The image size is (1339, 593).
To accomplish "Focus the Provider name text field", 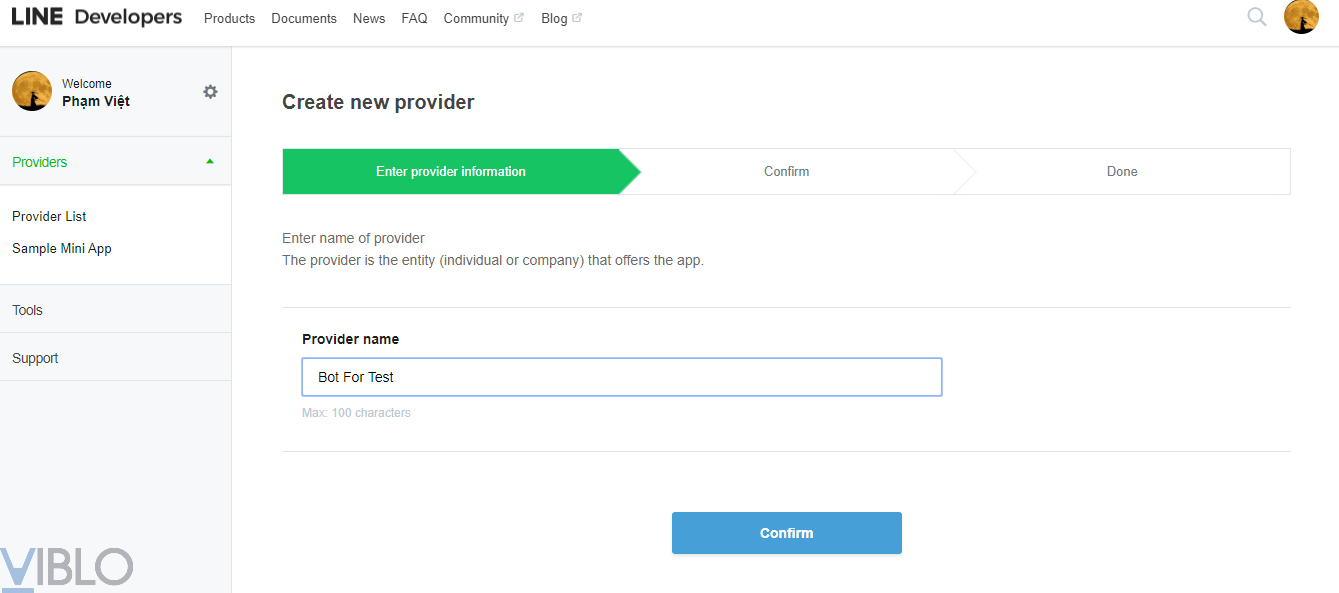I will click(621, 377).
